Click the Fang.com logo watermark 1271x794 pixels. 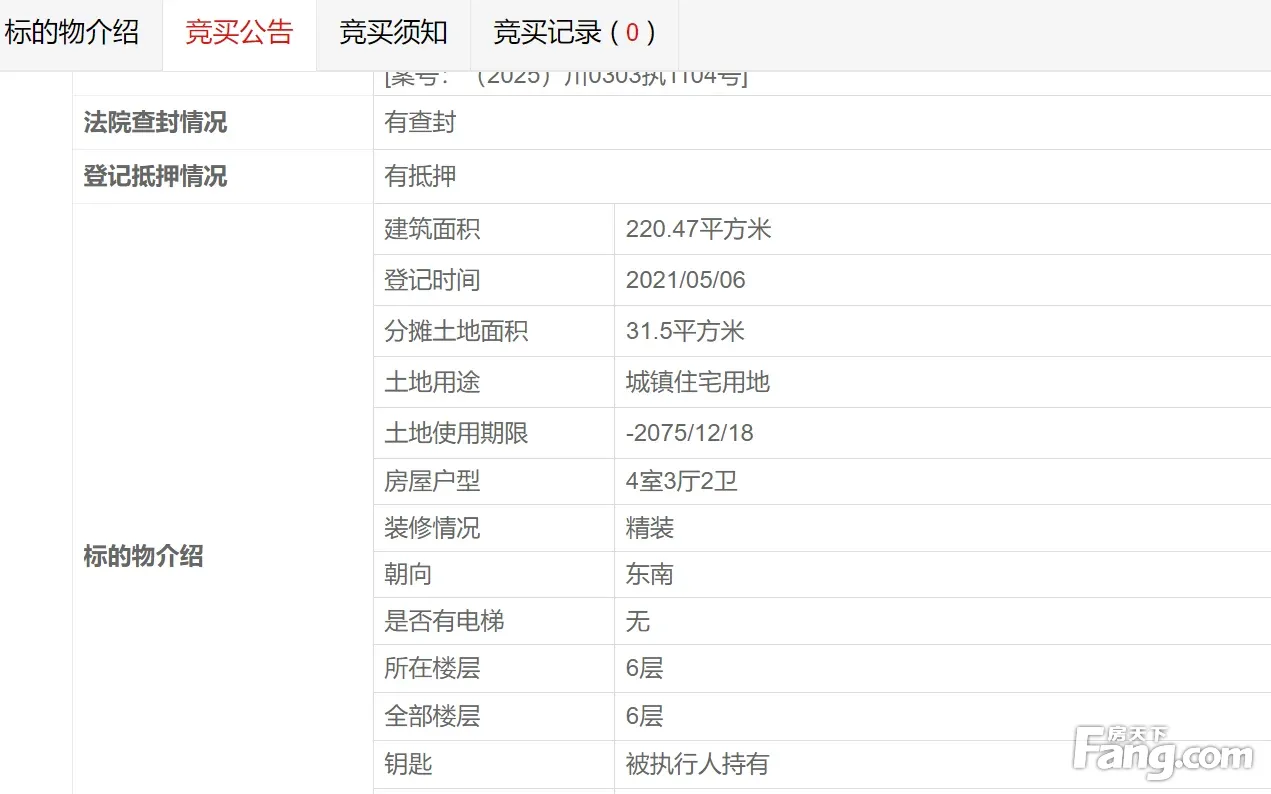coord(1162,752)
